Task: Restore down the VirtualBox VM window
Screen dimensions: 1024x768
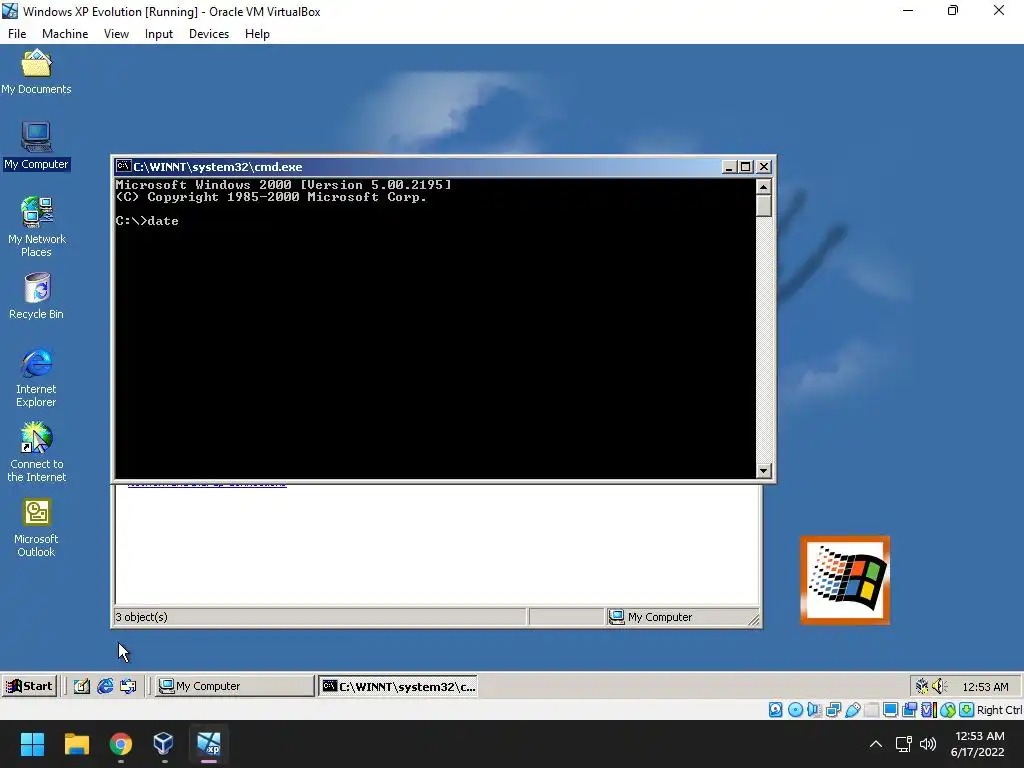Action: [953, 10]
